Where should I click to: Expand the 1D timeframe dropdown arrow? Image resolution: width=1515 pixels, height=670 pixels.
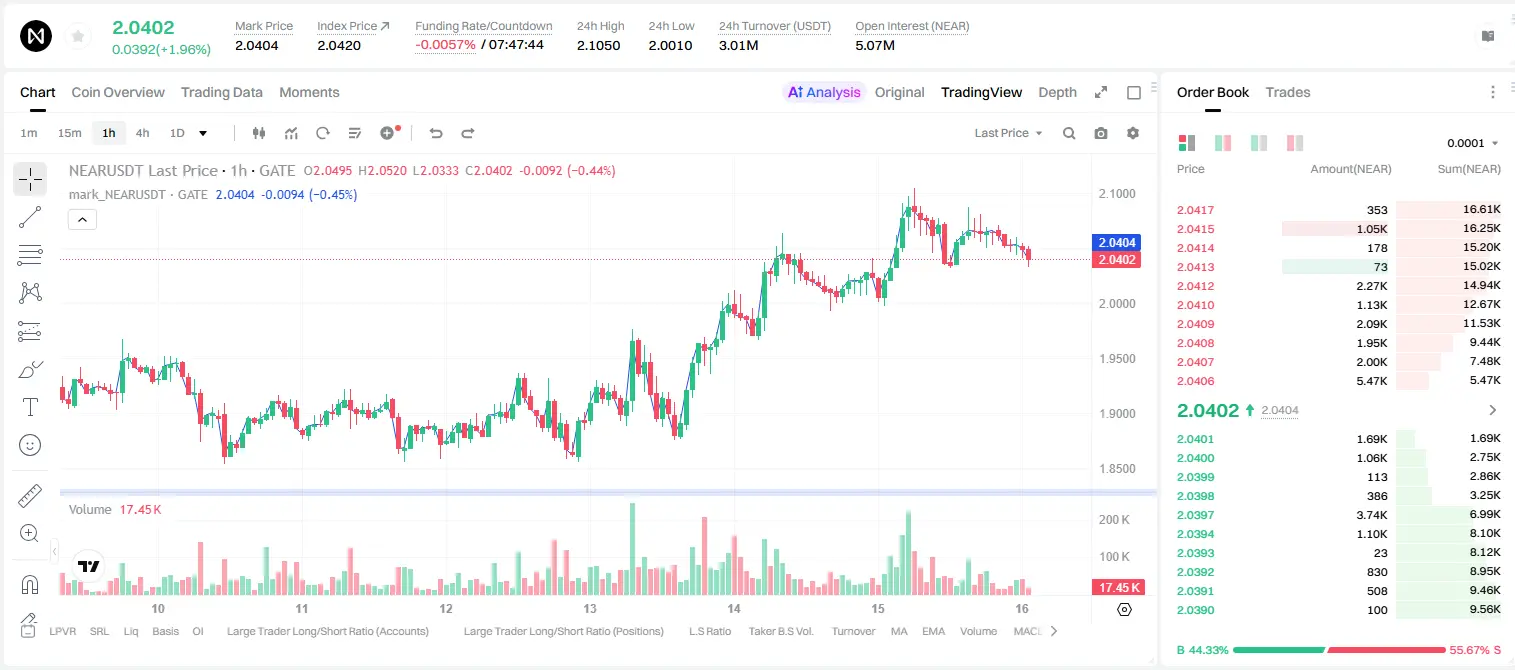click(x=203, y=133)
